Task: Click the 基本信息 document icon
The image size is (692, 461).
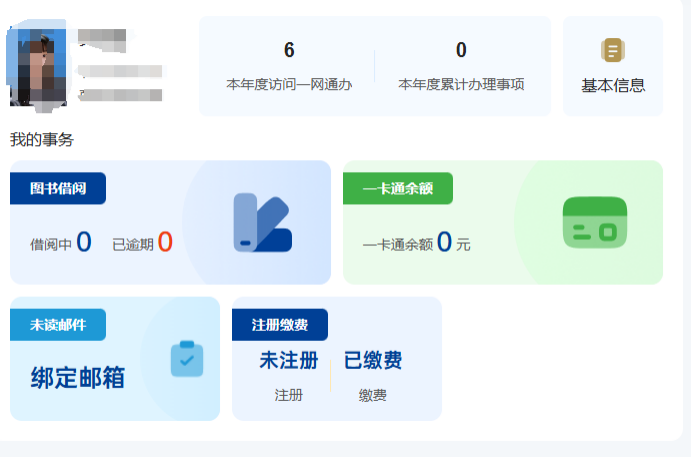Action: [x=612, y=50]
